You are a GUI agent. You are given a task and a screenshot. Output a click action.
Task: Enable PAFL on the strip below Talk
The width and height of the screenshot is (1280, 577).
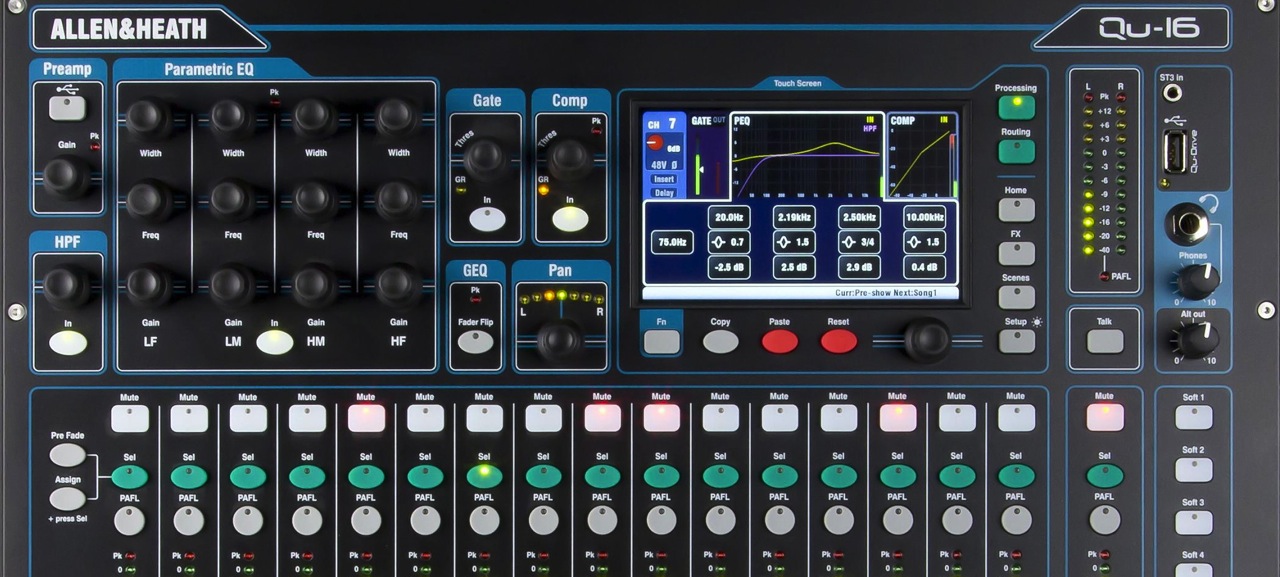click(x=1104, y=520)
